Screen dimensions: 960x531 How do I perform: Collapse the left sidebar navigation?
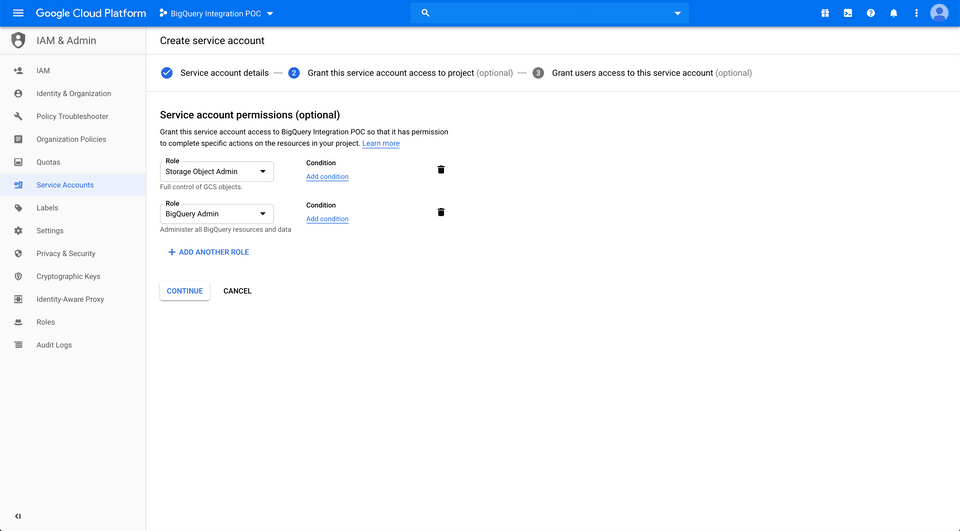click(x=17, y=516)
